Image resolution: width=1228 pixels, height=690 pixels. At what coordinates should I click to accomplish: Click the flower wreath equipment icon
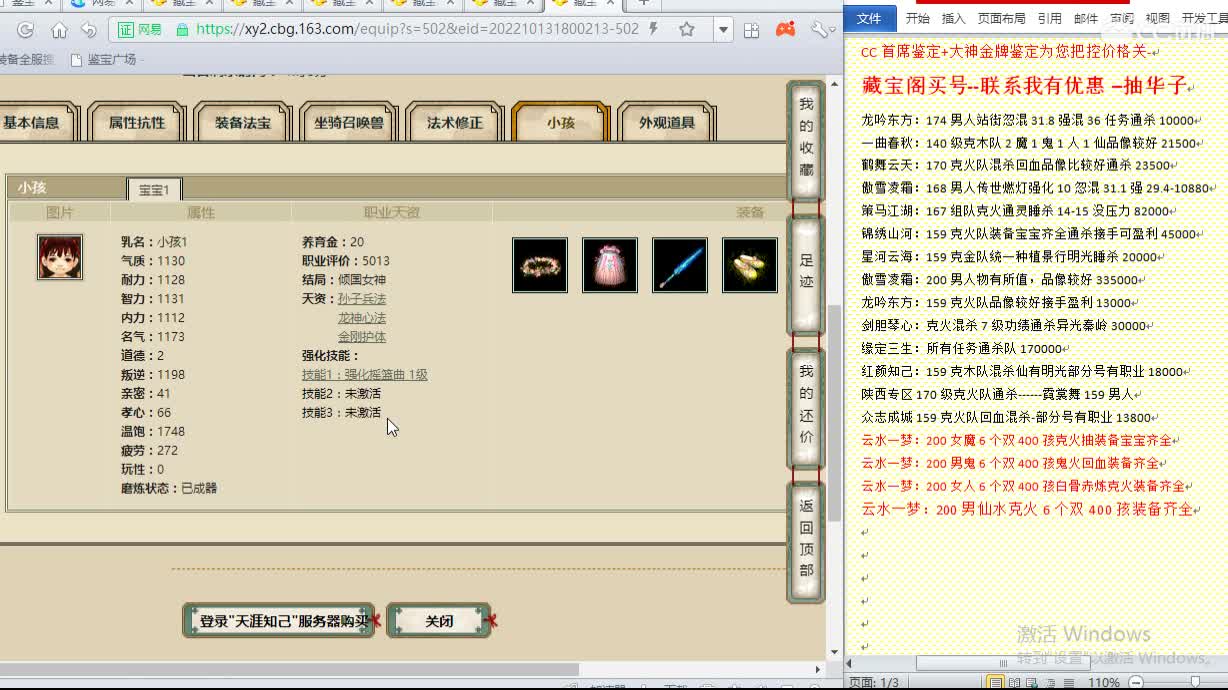(x=540, y=265)
